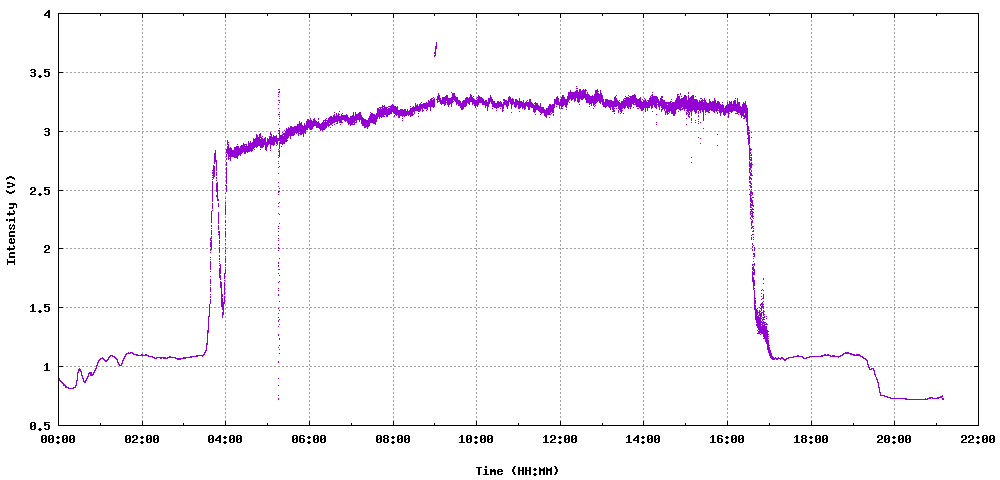Click the 'Time (HH:MM)' x-axis label
Screen dimensions: 1000x480
[517, 471]
